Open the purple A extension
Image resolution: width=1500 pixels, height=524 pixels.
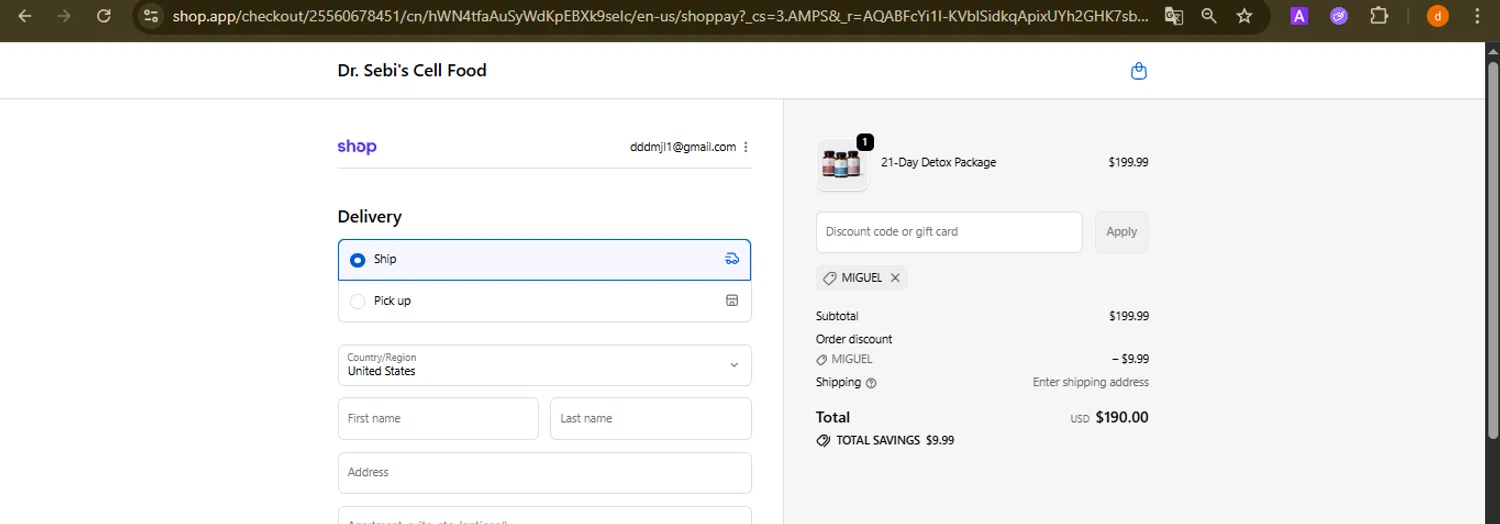[1299, 16]
